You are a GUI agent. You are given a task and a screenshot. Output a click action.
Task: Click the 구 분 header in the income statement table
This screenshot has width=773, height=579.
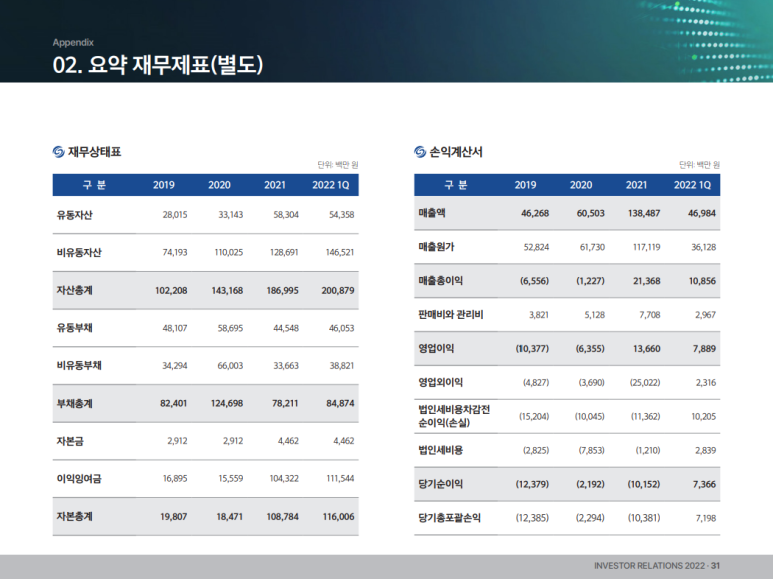click(x=456, y=185)
